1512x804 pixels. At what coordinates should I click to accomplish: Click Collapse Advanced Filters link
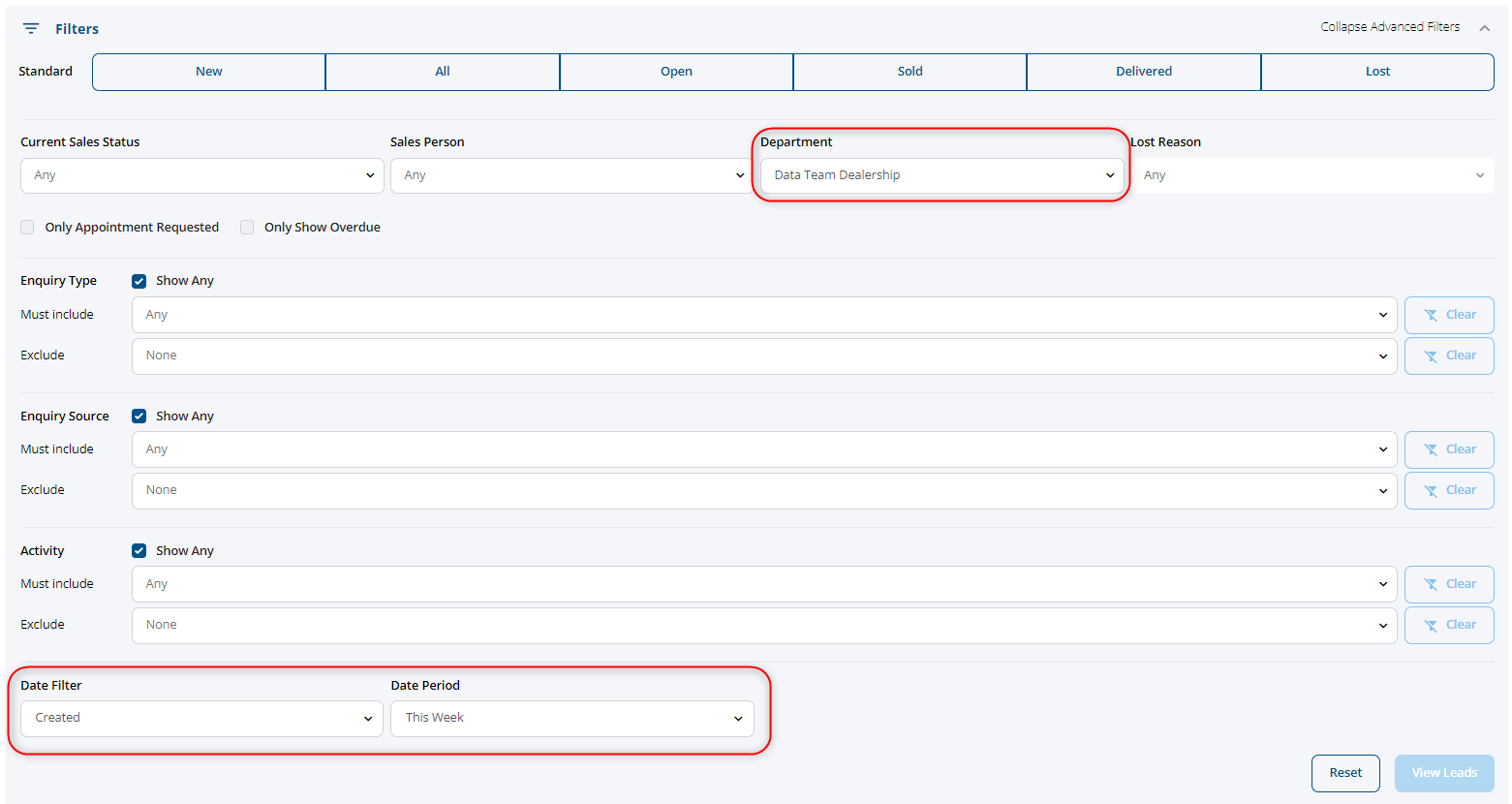point(1390,27)
